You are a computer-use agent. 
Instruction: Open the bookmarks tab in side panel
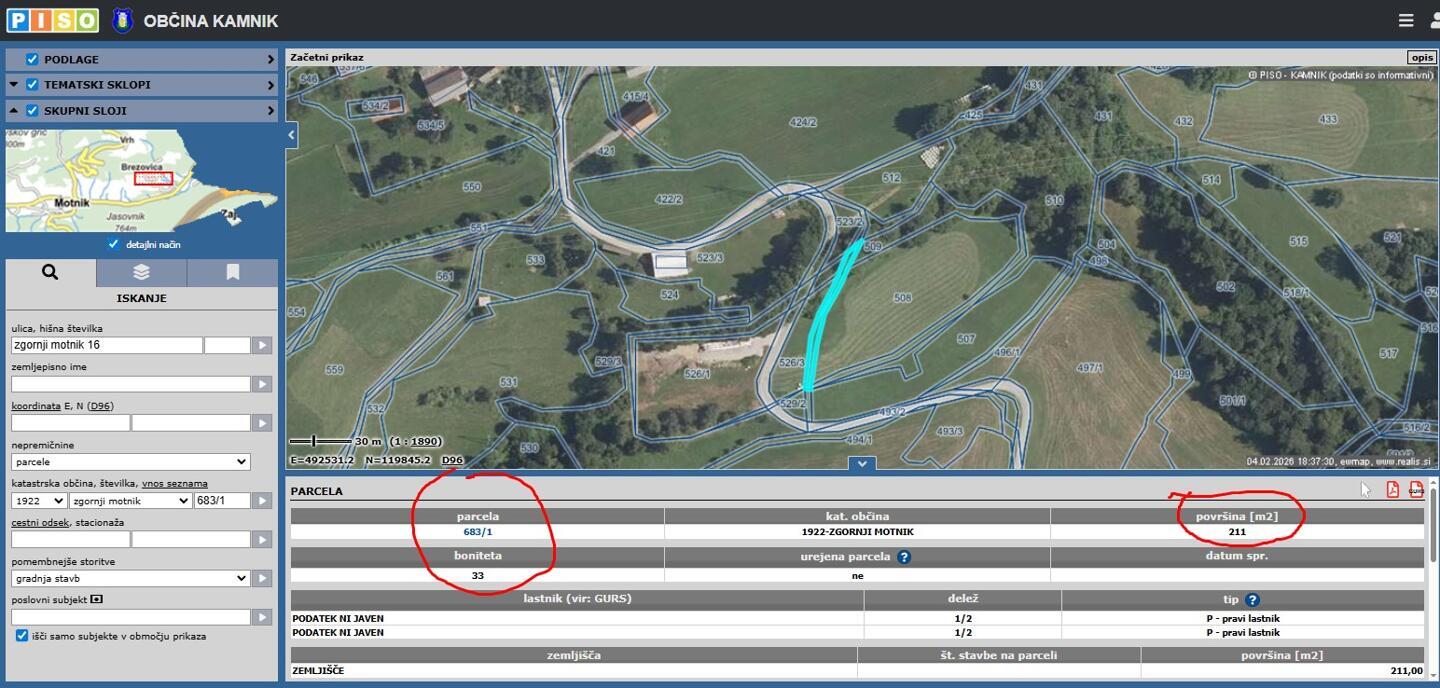(x=232, y=272)
